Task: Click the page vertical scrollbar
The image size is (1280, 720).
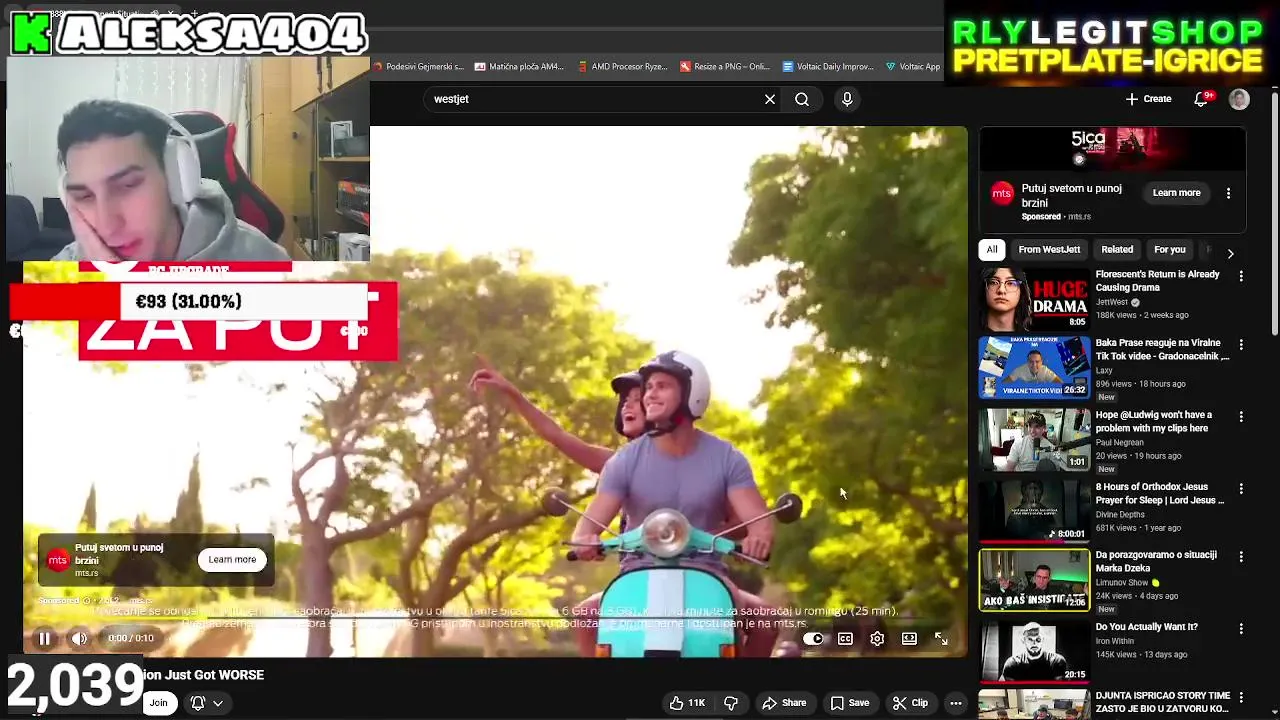Action: [x=1275, y=215]
